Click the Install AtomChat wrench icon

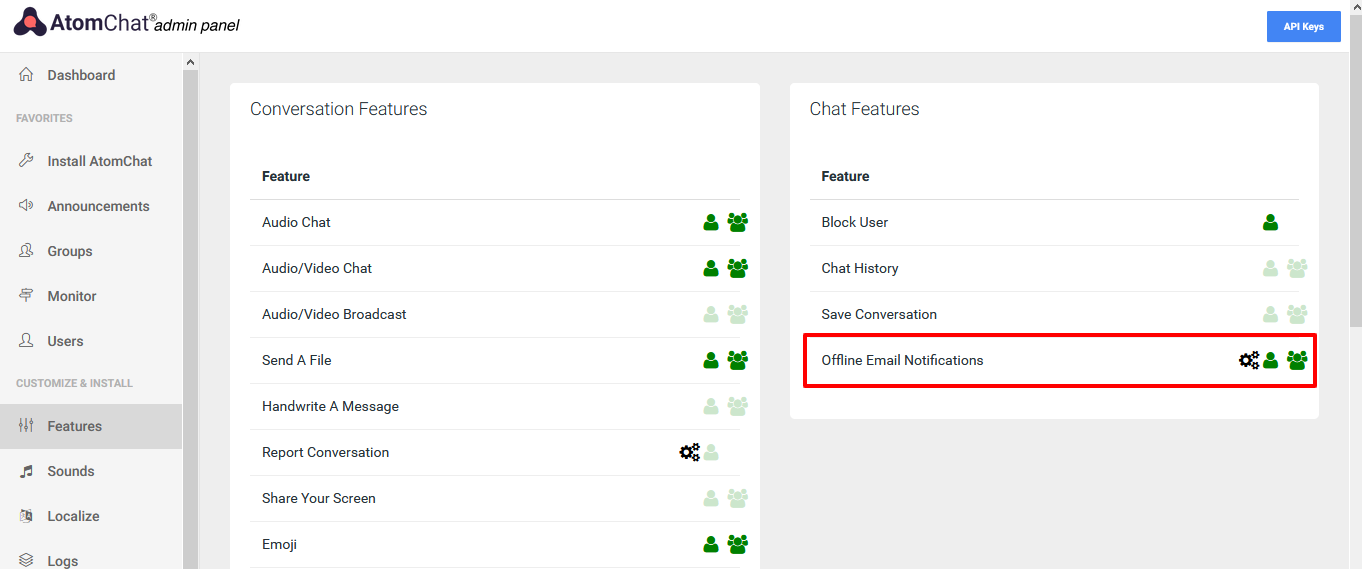[x=27, y=161]
